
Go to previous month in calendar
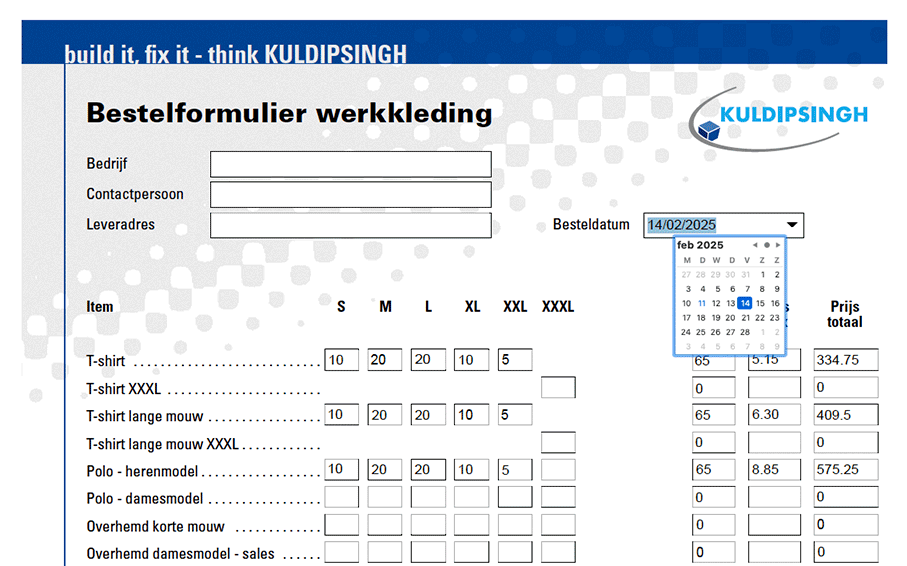(755, 245)
